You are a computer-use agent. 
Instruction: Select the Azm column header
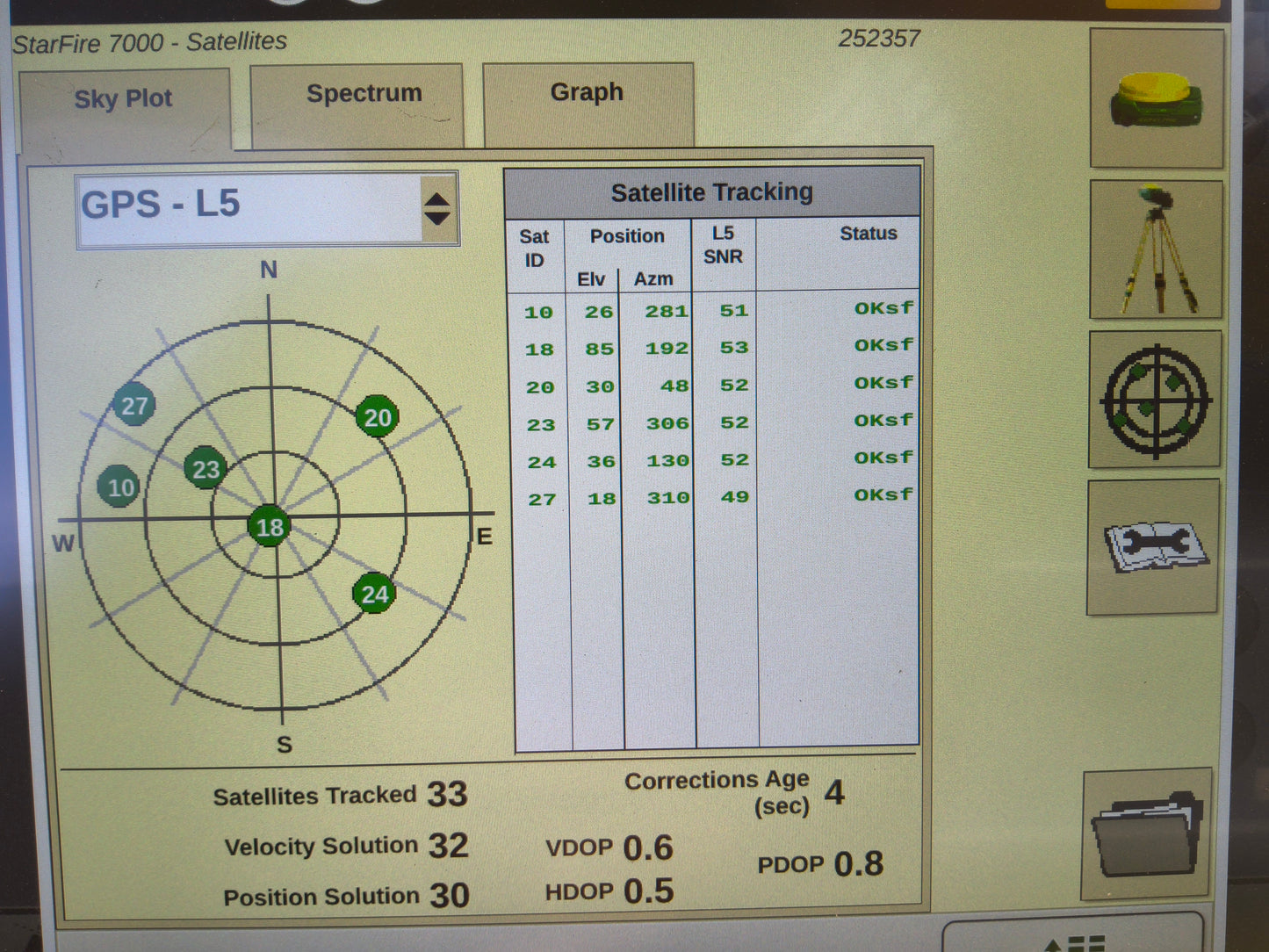653,279
